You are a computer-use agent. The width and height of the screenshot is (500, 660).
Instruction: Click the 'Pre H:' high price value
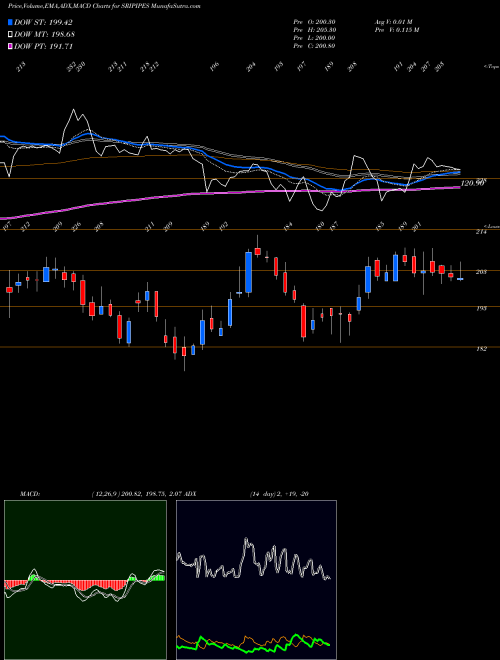pos(314,30)
